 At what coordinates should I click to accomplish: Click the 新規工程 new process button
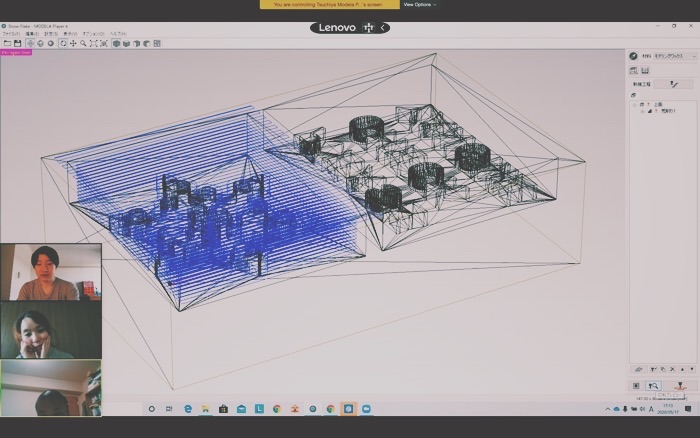674,84
